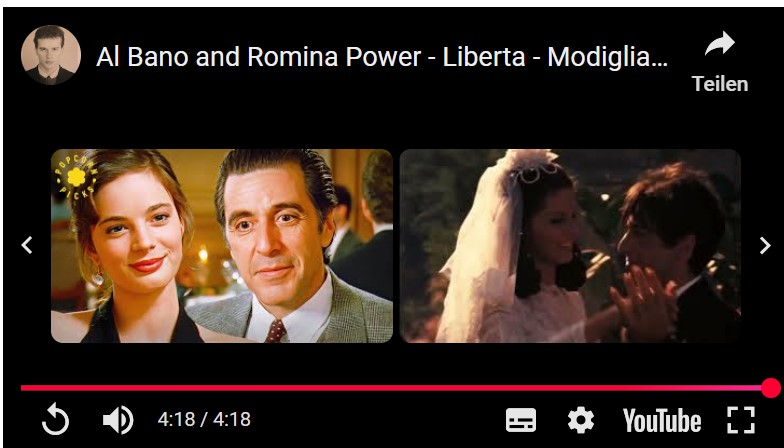Screen dimensions: 784x448
Task: Mute the video via the speaker icon
Action: [x=118, y=420]
